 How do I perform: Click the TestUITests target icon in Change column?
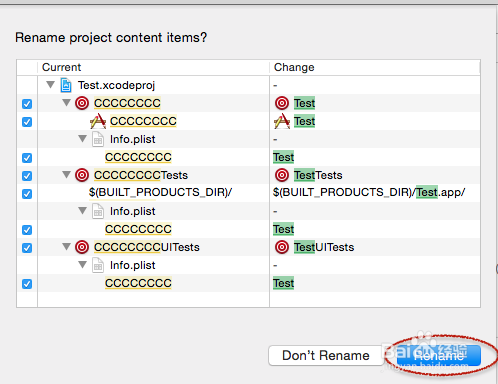point(282,247)
